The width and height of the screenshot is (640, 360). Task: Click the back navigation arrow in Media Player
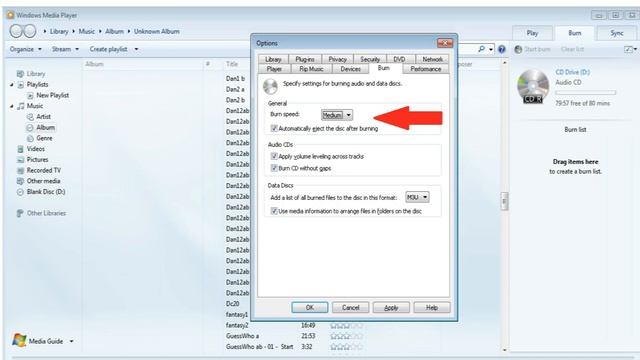coord(16,31)
